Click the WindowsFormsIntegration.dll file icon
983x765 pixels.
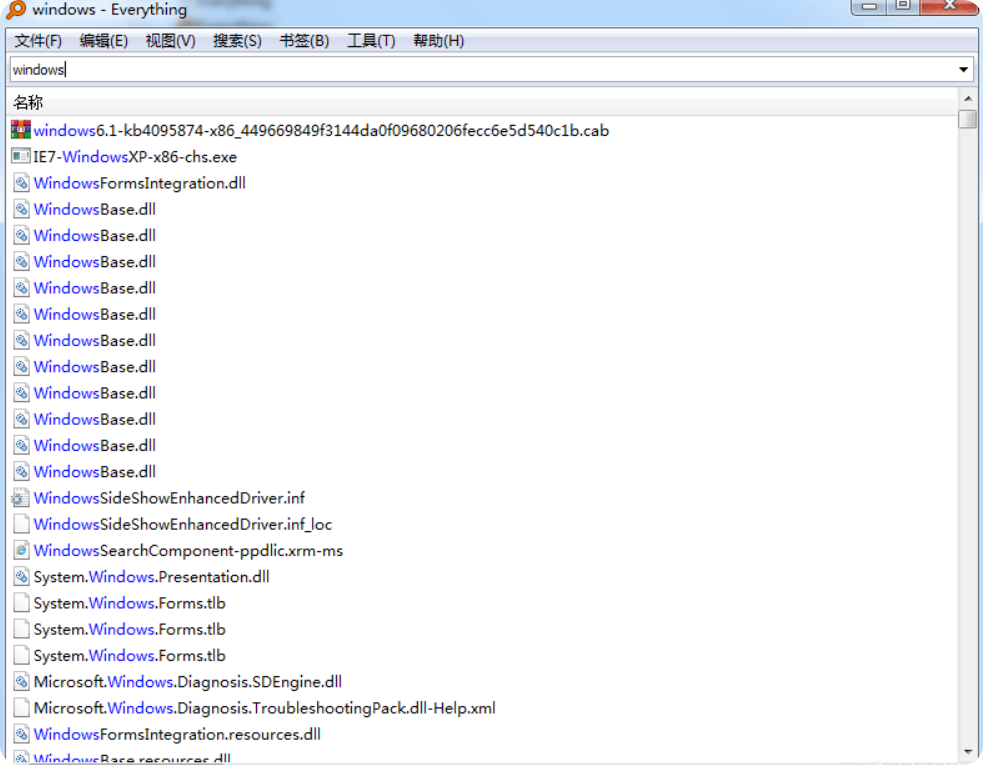(x=21, y=183)
